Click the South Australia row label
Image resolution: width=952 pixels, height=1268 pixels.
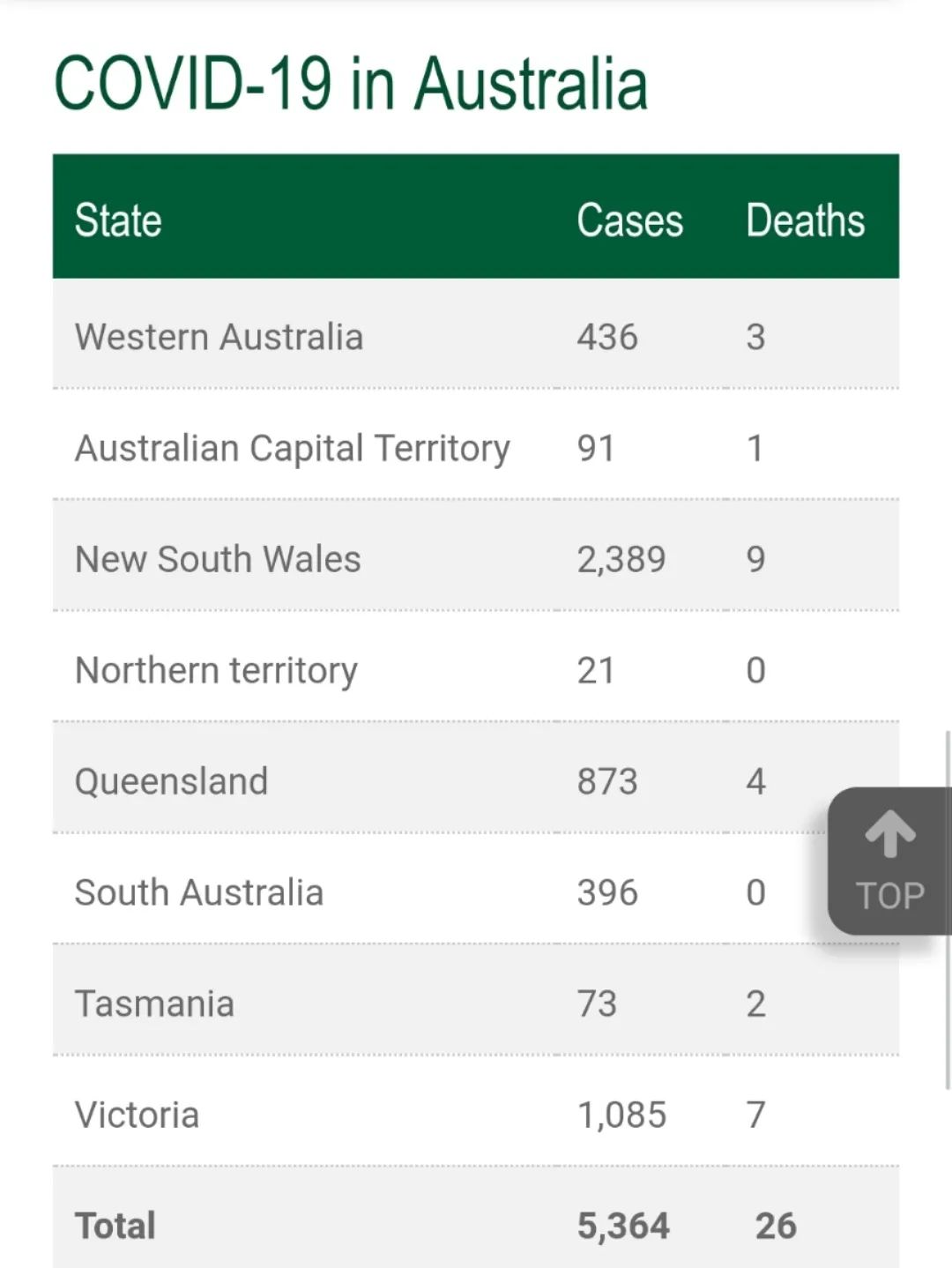(x=199, y=892)
